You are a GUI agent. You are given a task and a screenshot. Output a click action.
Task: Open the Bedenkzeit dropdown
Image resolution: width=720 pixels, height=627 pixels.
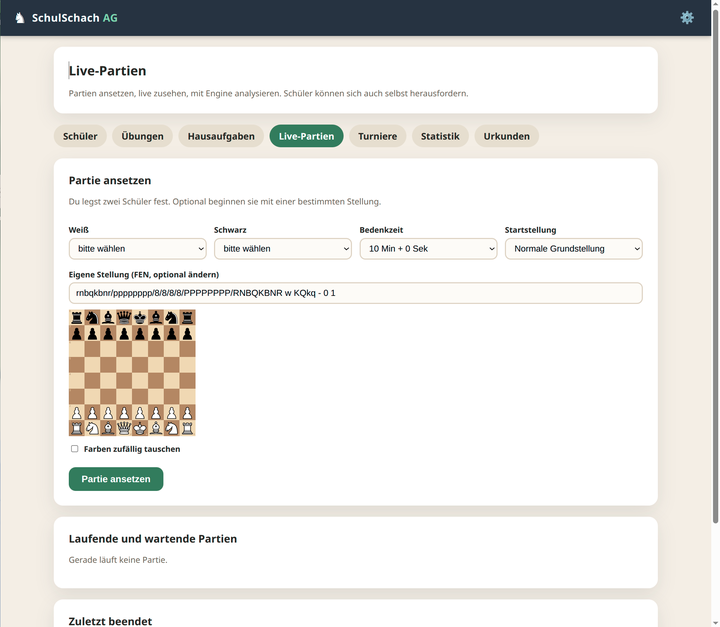[x=428, y=249]
